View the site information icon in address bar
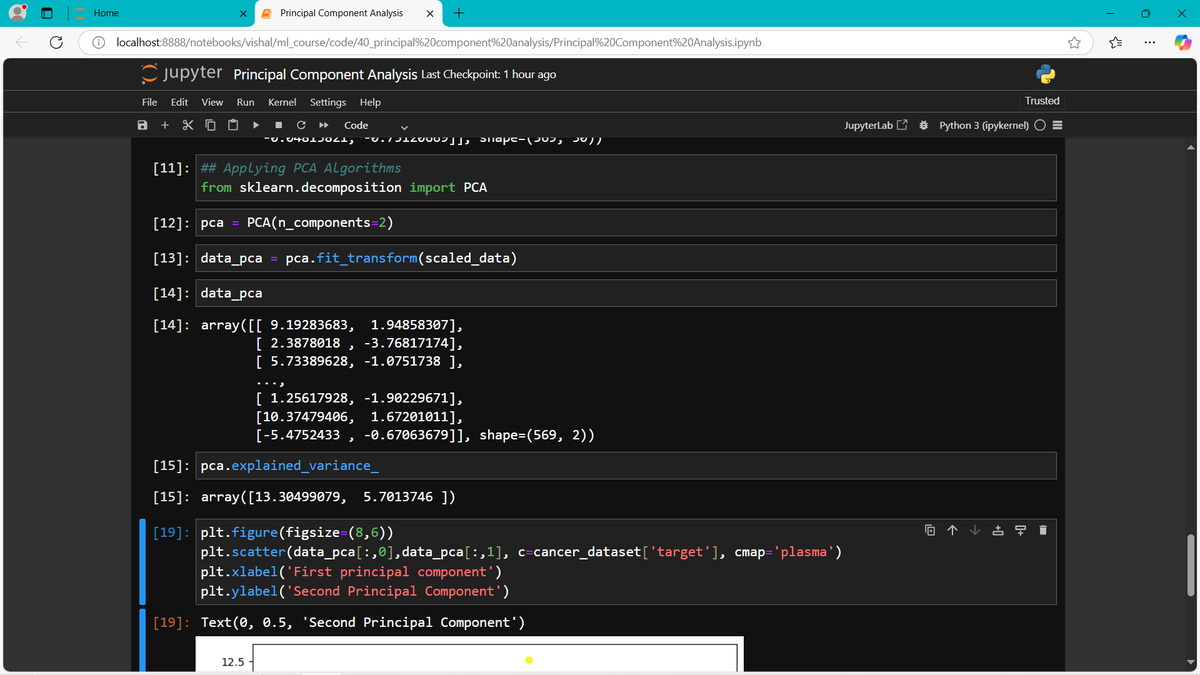 coord(100,43)
